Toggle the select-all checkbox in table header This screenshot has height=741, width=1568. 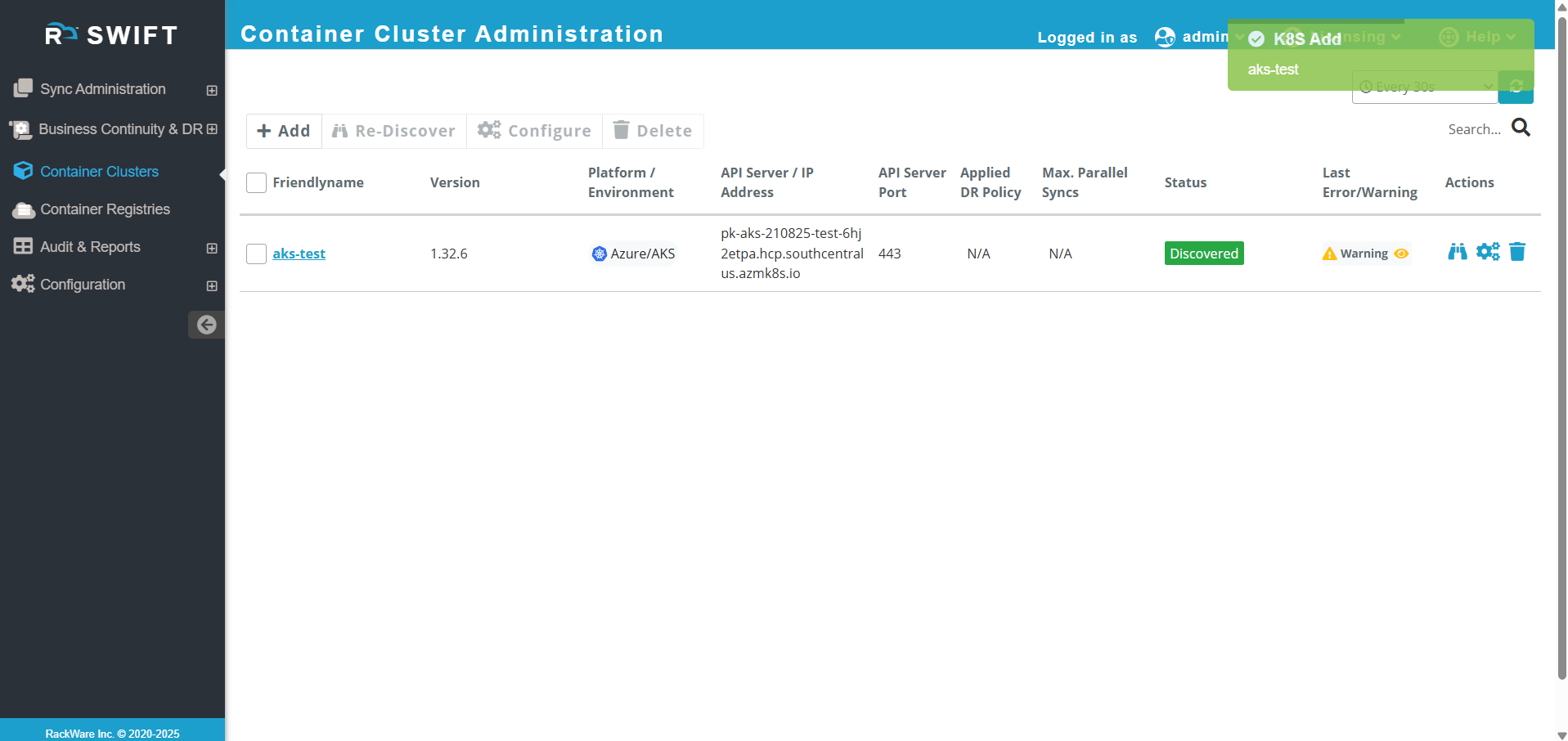256,182
